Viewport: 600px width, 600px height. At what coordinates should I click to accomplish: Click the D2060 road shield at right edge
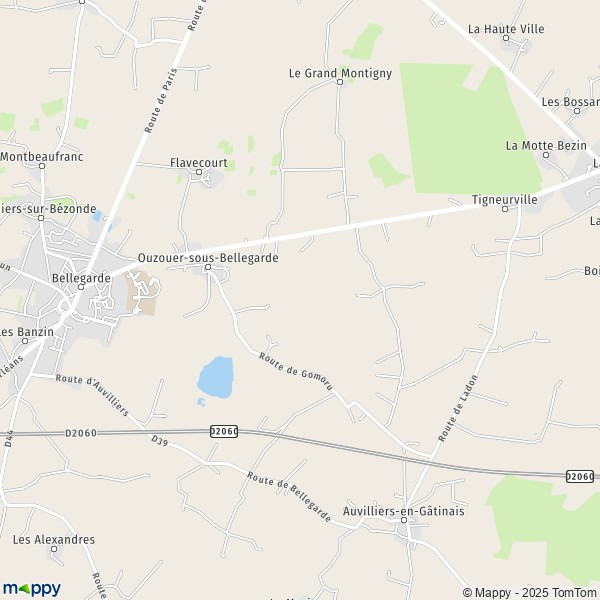point(579,476)
